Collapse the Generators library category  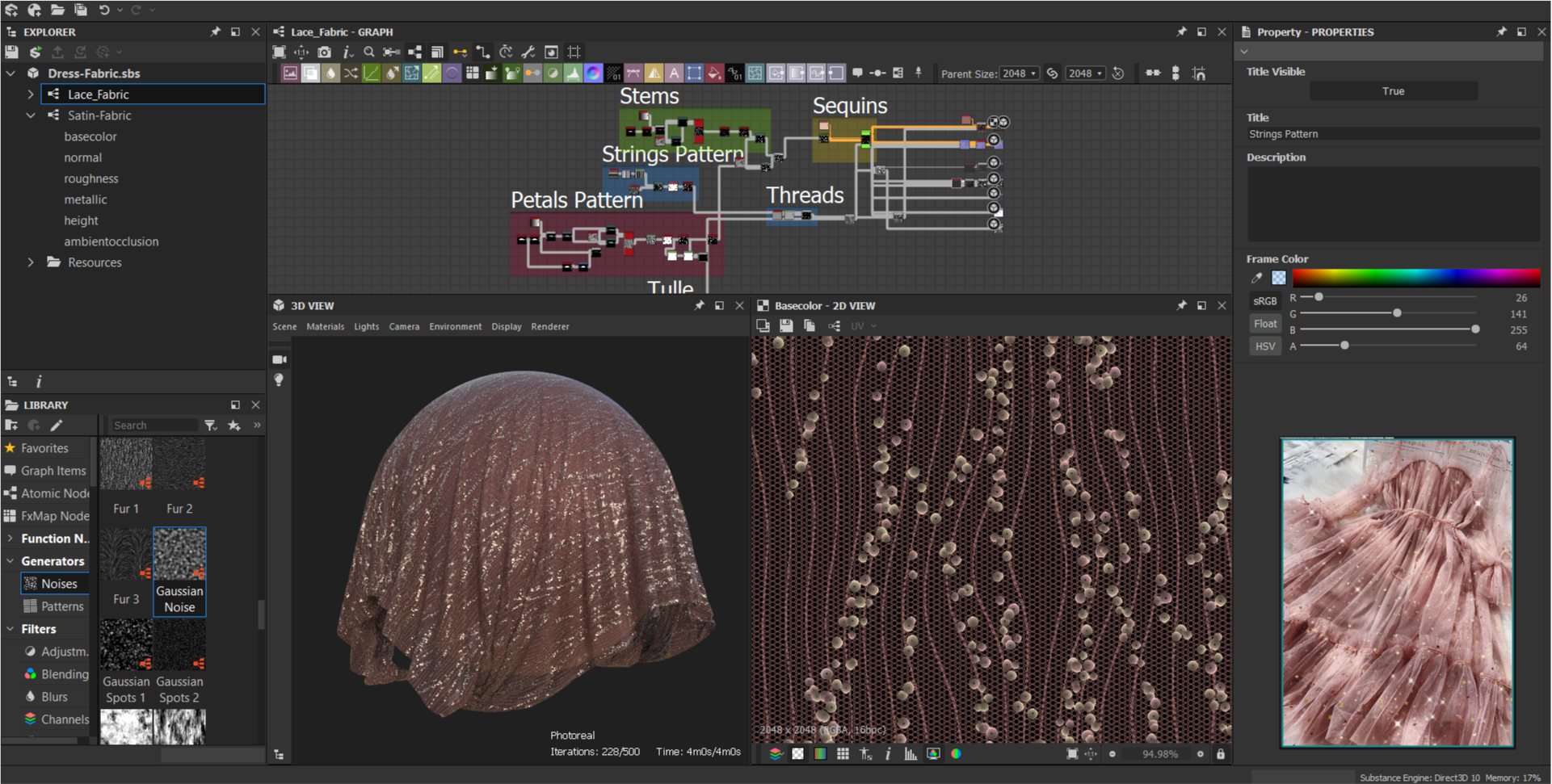click(x=11, y=561)
